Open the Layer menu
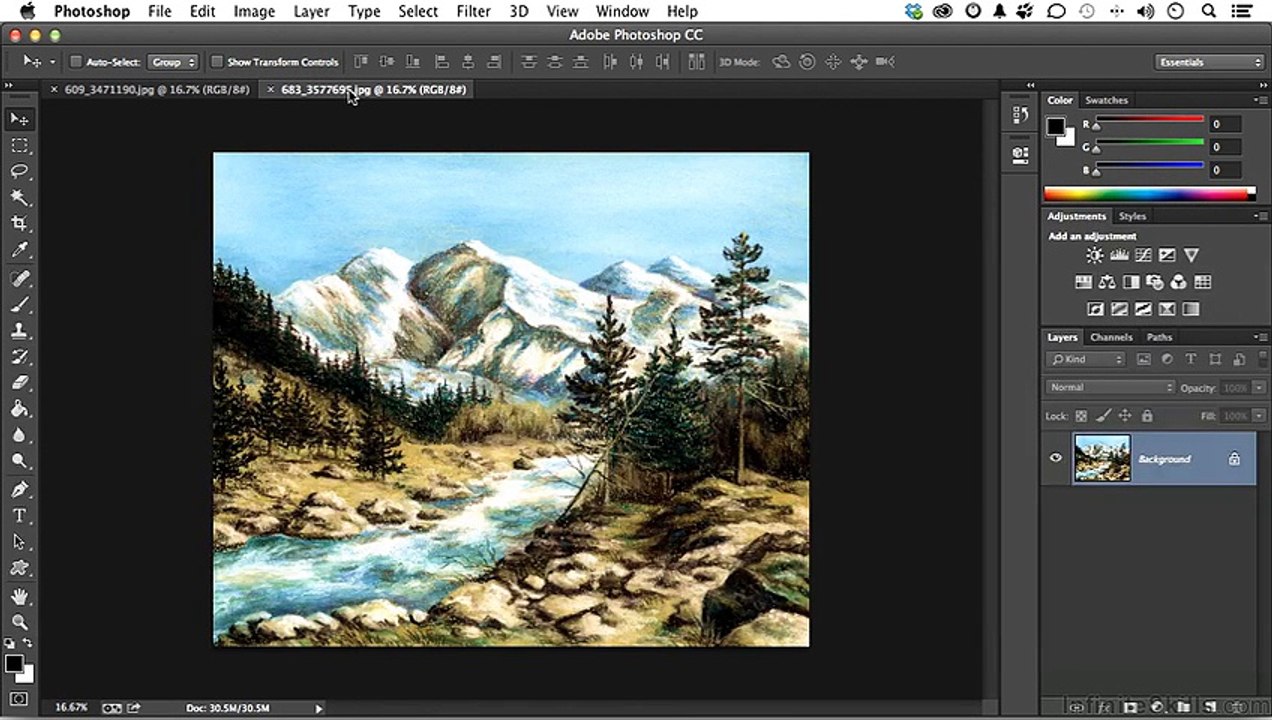 312,11
